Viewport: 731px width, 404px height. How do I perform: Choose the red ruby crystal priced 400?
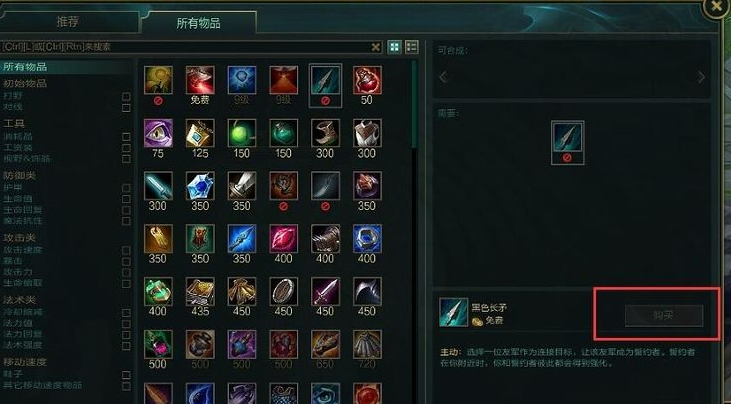283,239
